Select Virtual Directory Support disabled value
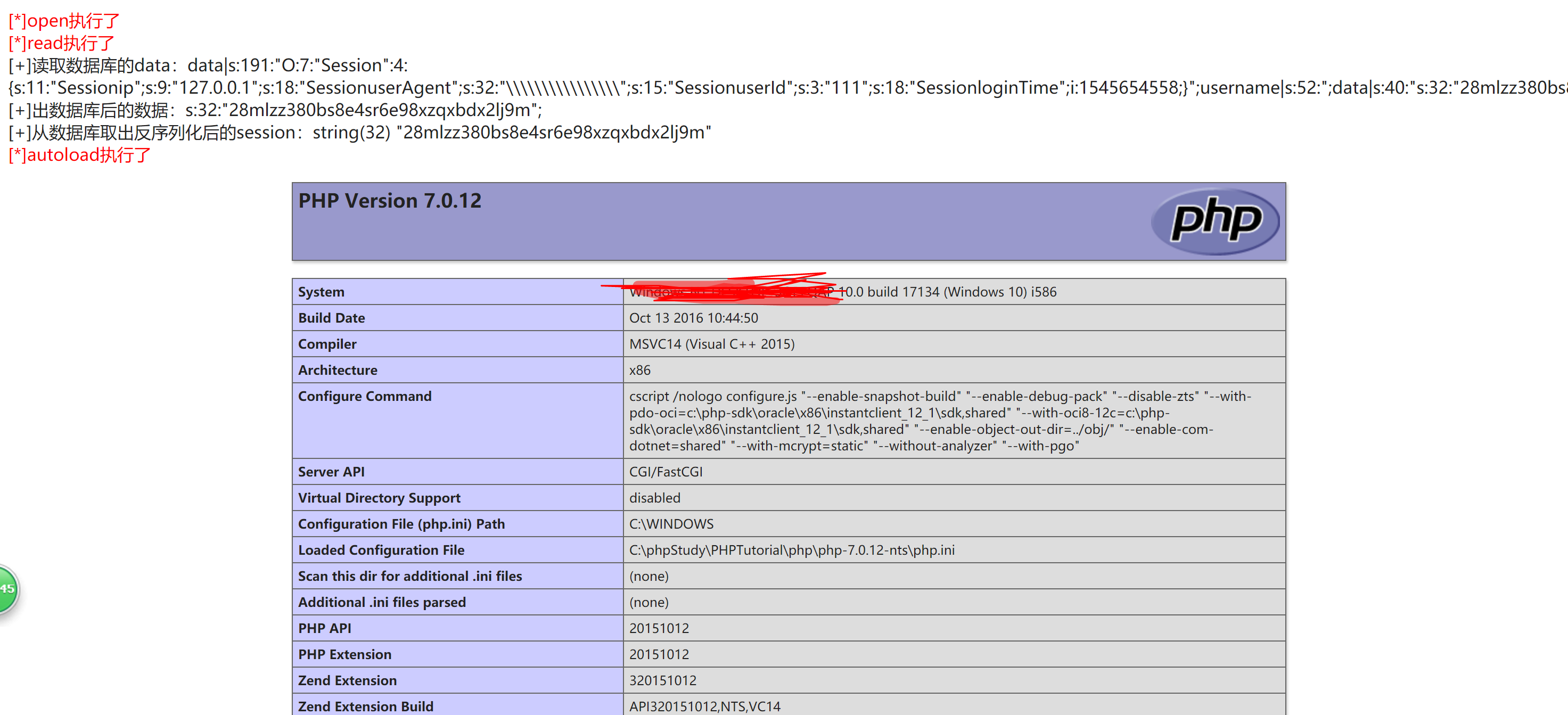 (x=654, y=498)
